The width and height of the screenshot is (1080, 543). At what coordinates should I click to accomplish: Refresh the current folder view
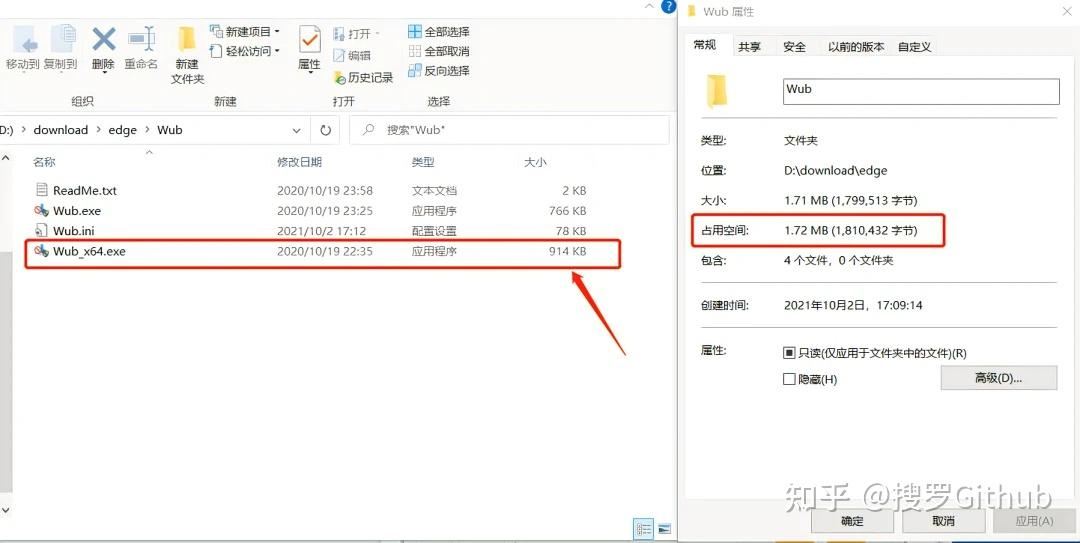click(325, 130)
